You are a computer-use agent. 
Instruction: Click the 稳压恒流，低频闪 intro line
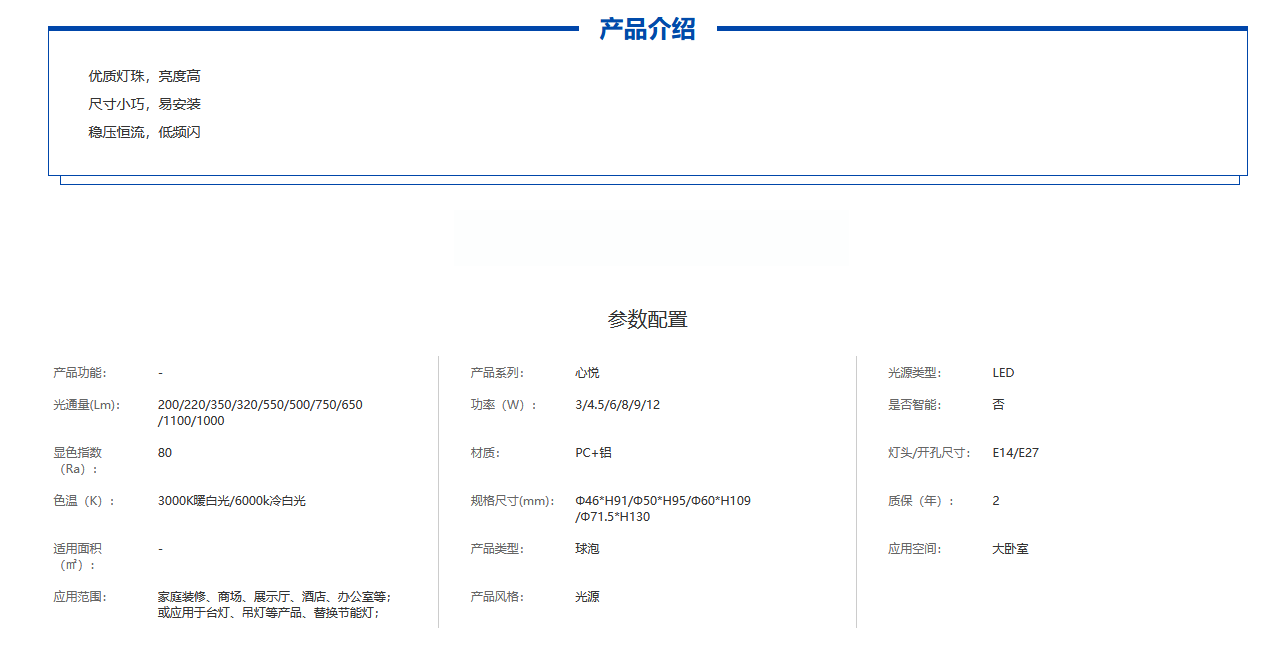tap(144, 132)
